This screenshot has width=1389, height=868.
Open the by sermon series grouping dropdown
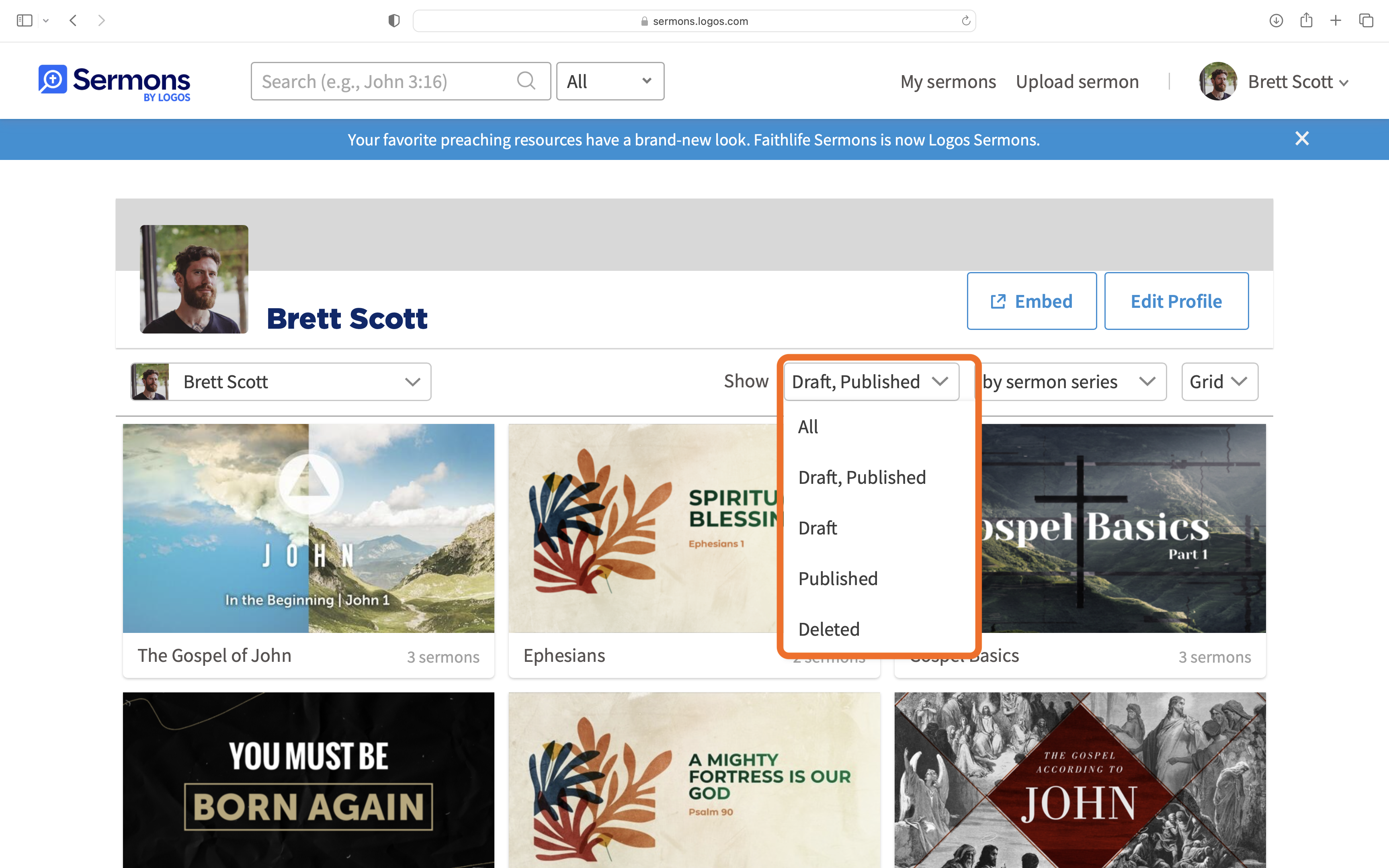click(x=1071, y=381)
